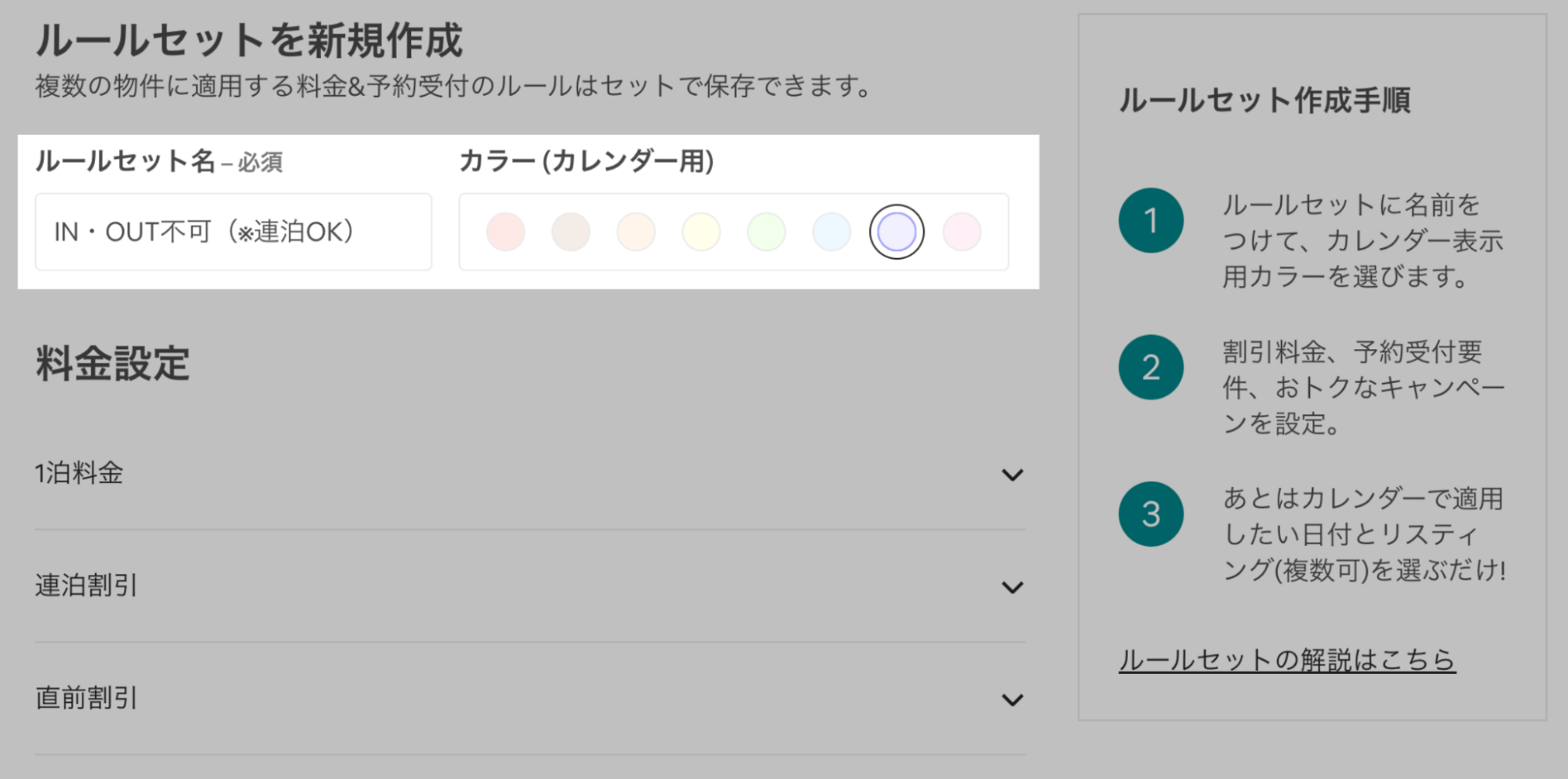The height and width of the screenshot is (779, 1568).
Task: Expand the 直前割引 chevron arrow
Action: tap(1012, 699)
